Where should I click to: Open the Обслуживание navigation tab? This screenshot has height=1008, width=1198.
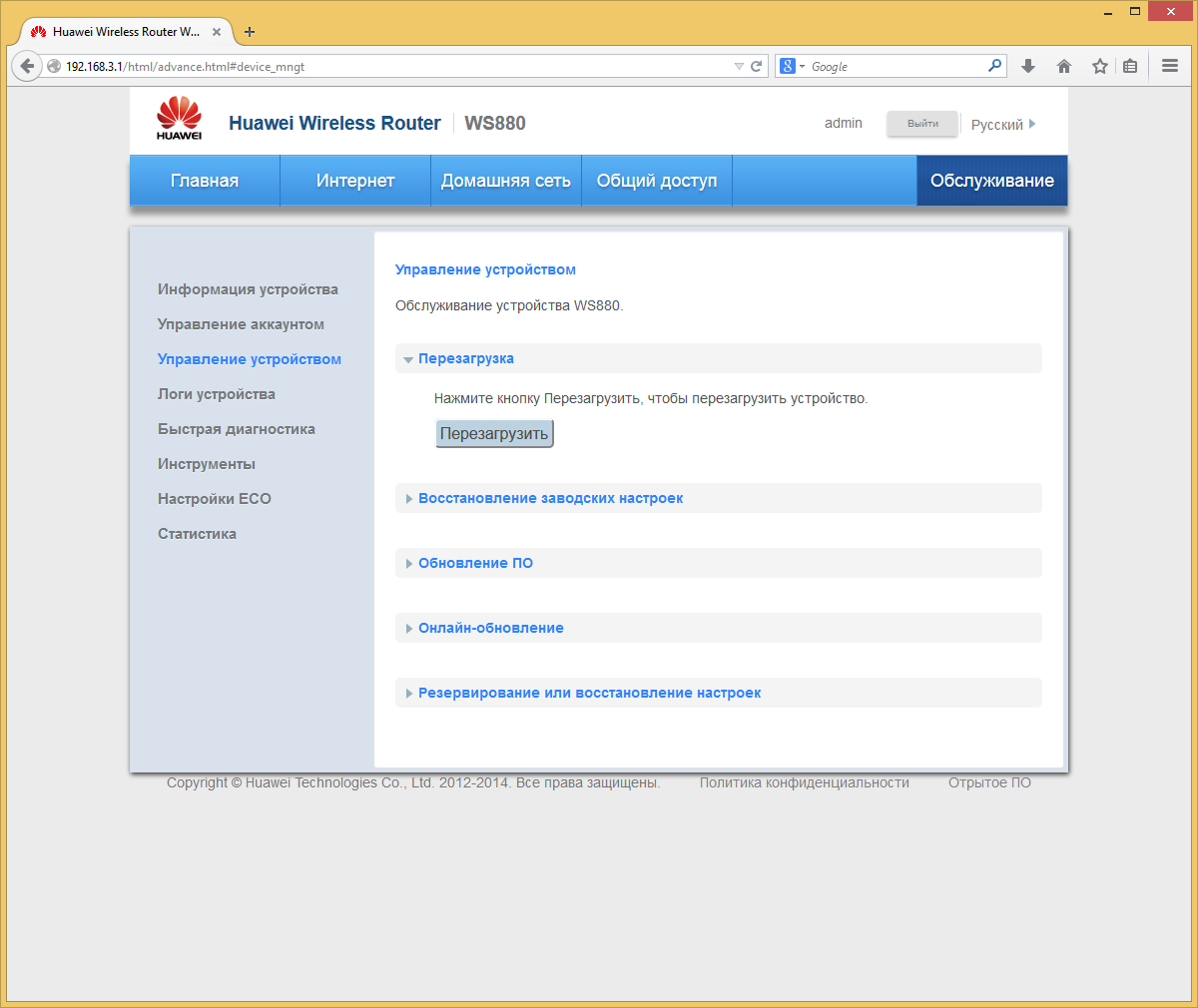tap(992, 181)
